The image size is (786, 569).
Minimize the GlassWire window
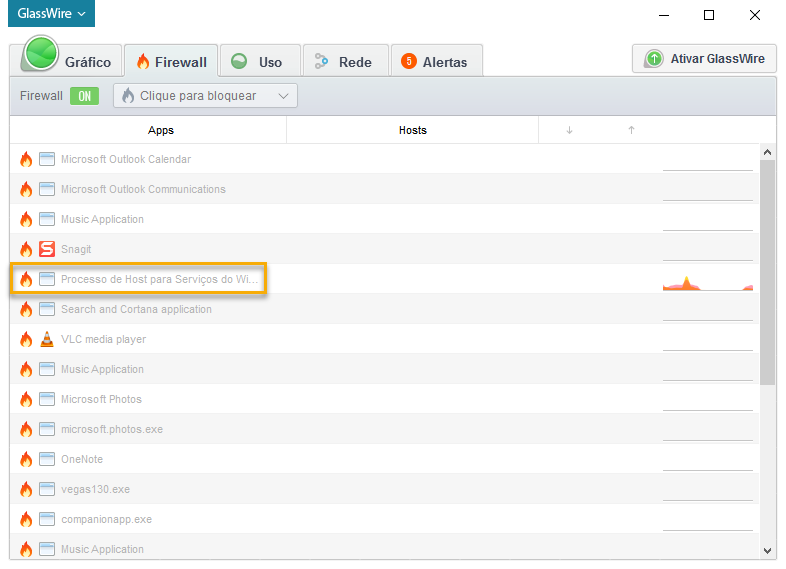(x=664, y=16)
